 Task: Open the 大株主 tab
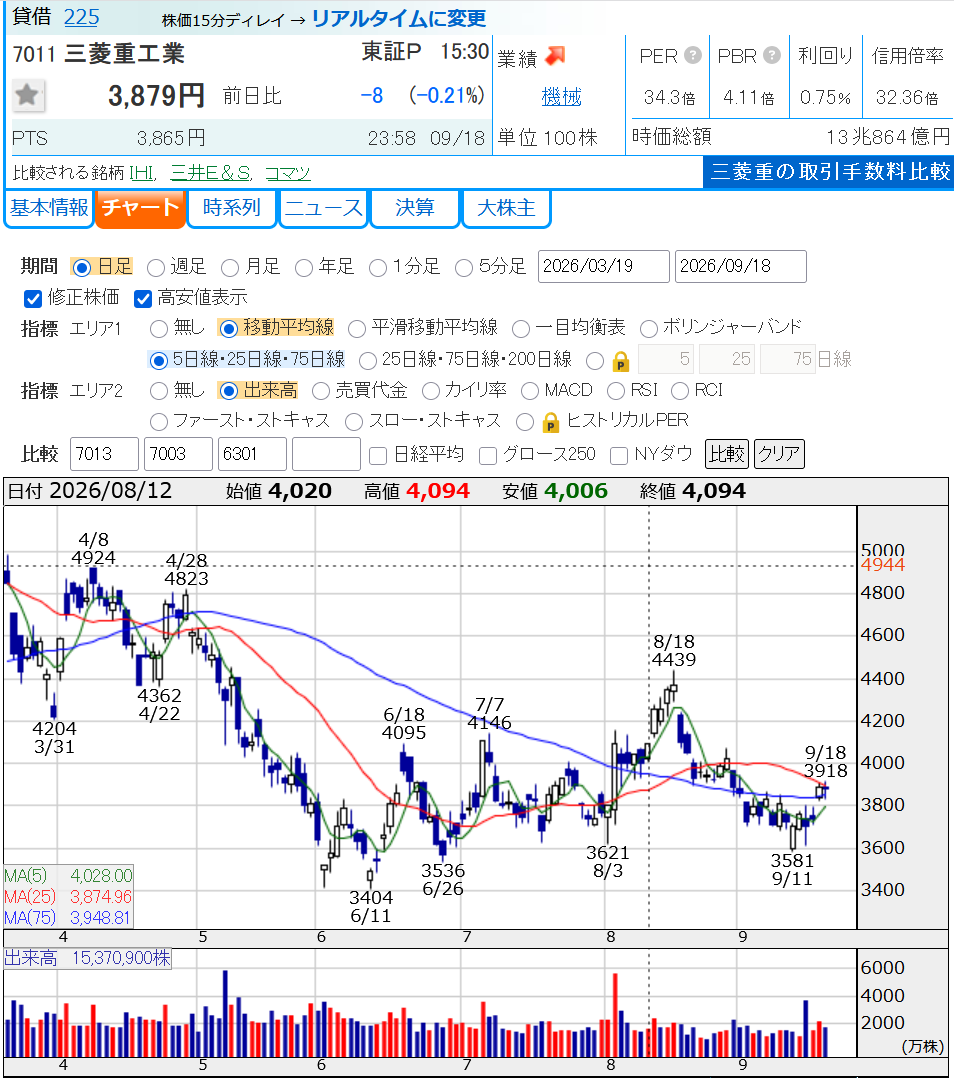pos(506,208)
